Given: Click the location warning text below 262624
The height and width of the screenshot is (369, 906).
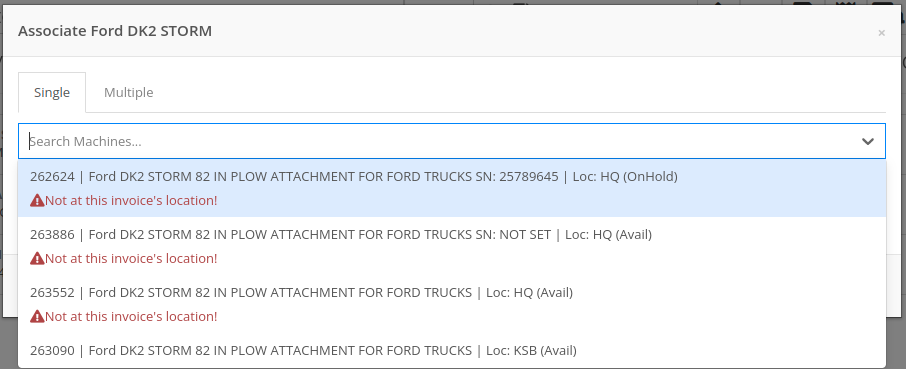Looking at the screenshot, I should click(x=131, y=201).
